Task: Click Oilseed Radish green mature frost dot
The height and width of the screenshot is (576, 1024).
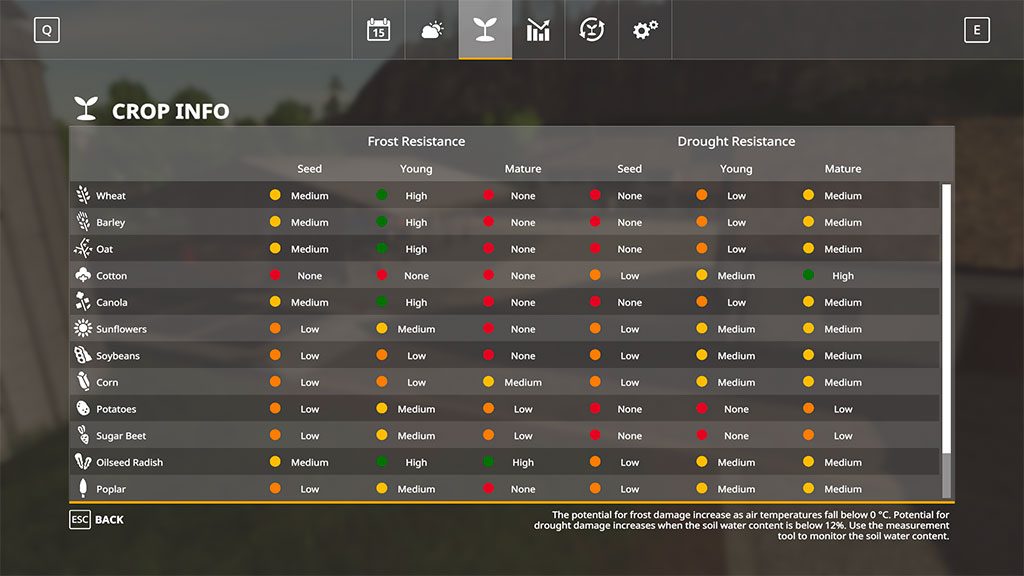Action: tap(489, 462)
